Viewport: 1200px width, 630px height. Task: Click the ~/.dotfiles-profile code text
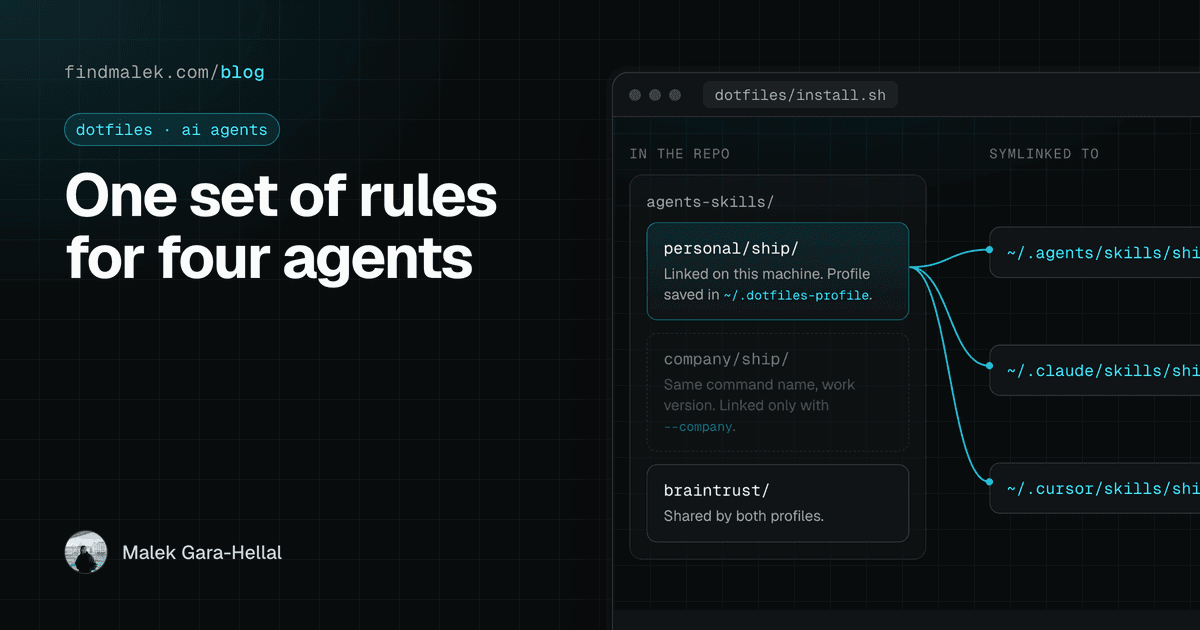797,295
